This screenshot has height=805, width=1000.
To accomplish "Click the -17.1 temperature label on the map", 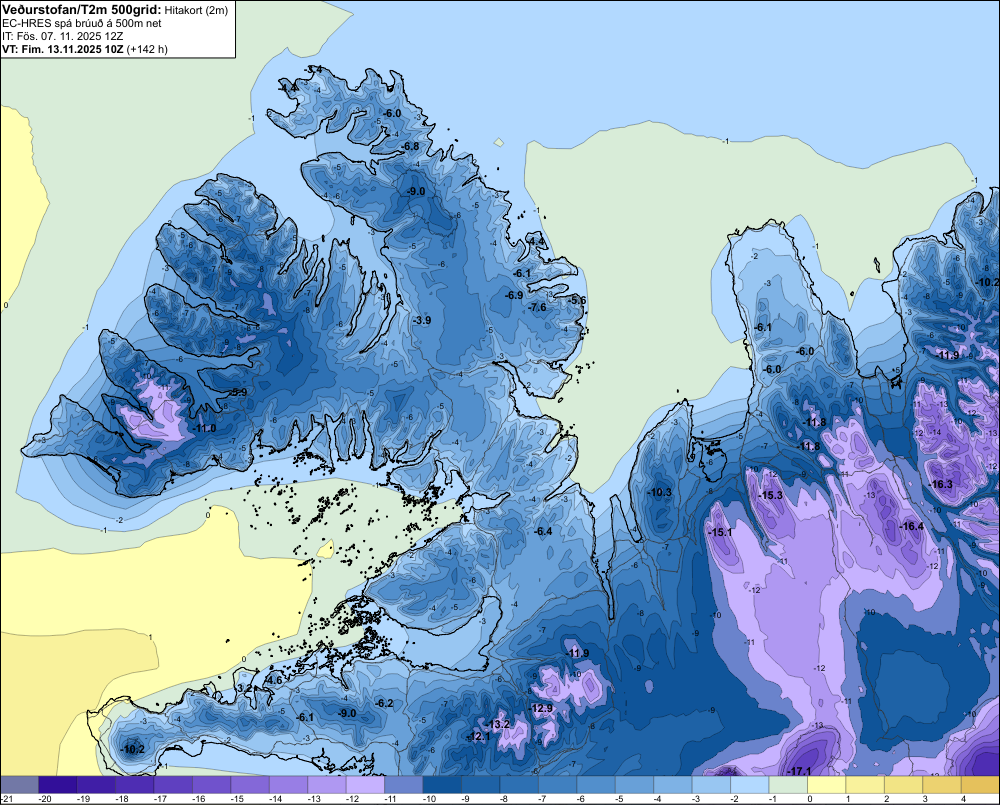I will (x=799, y=771).
